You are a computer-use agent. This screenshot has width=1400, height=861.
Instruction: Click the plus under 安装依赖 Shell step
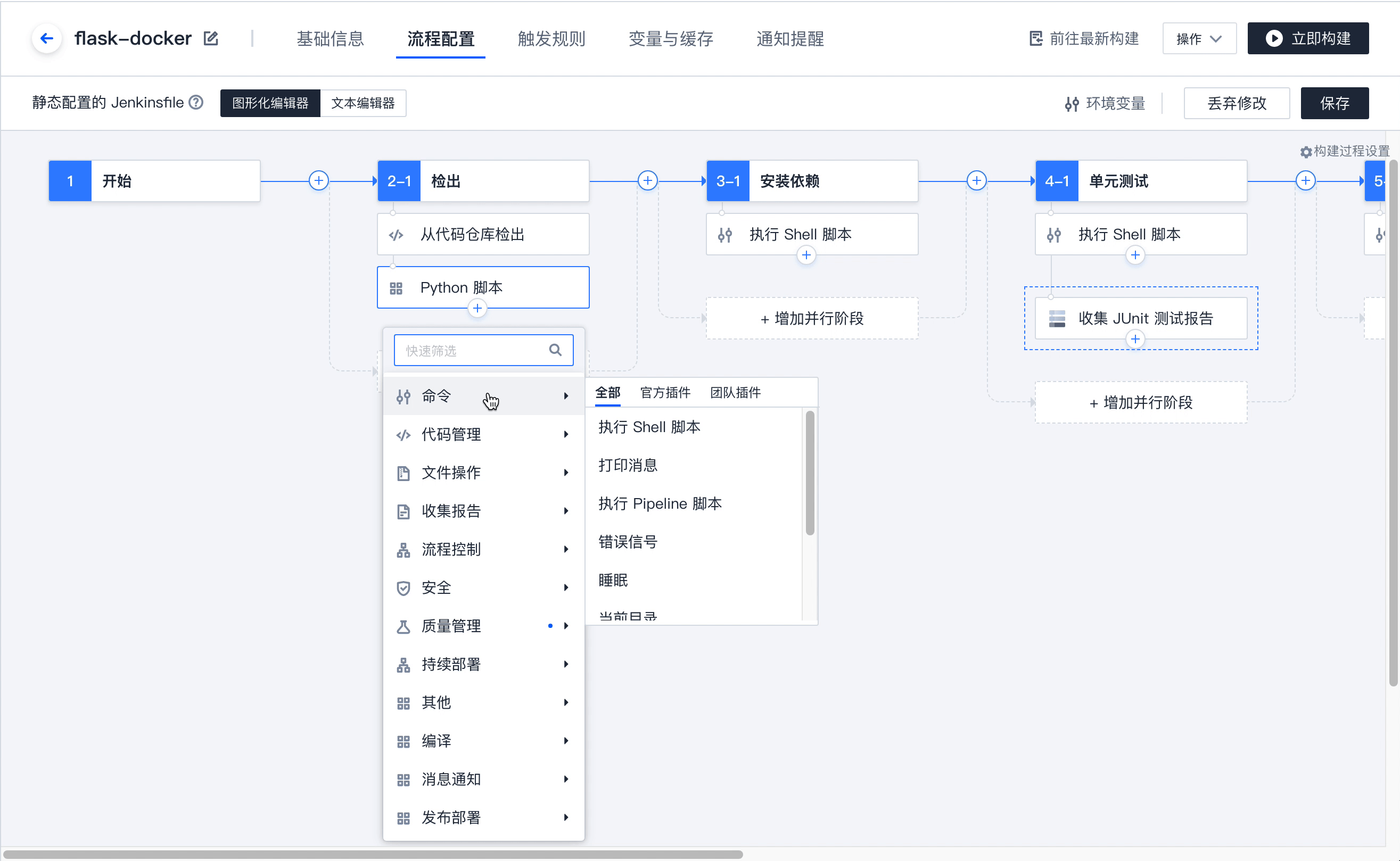tap(806, 255)
